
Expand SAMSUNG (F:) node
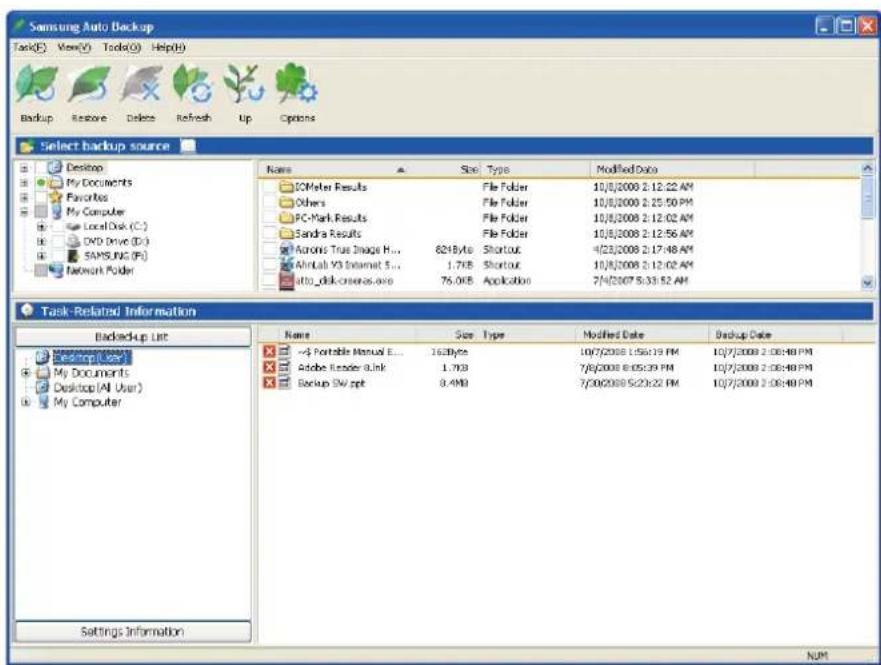(x=41, y=256)
